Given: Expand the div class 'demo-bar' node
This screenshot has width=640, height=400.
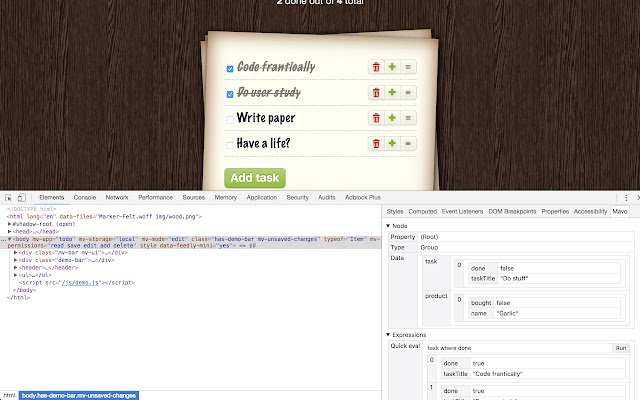Looking at the screenshot, I should pos(16,260).
